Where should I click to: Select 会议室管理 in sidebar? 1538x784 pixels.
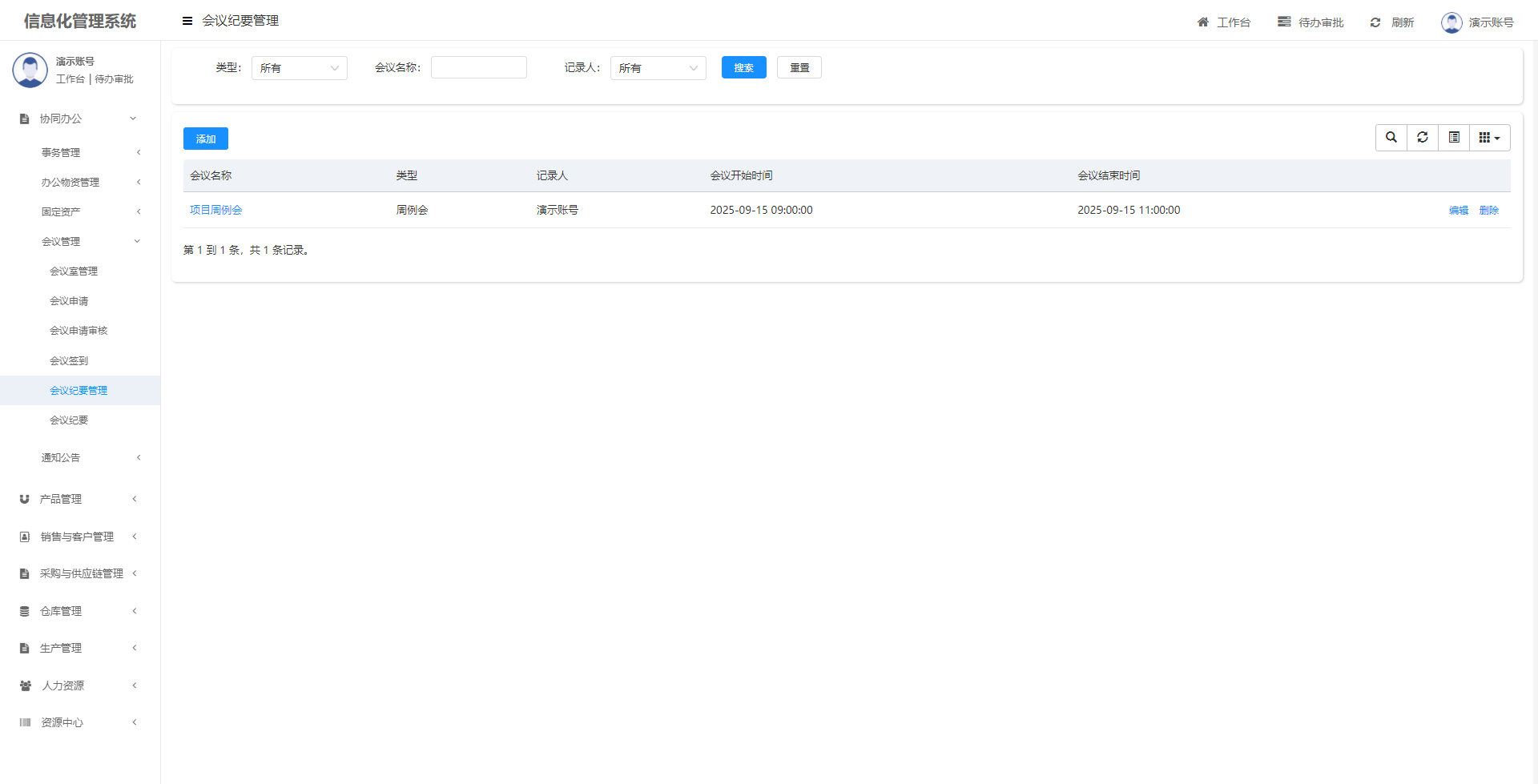click(74, 271)
